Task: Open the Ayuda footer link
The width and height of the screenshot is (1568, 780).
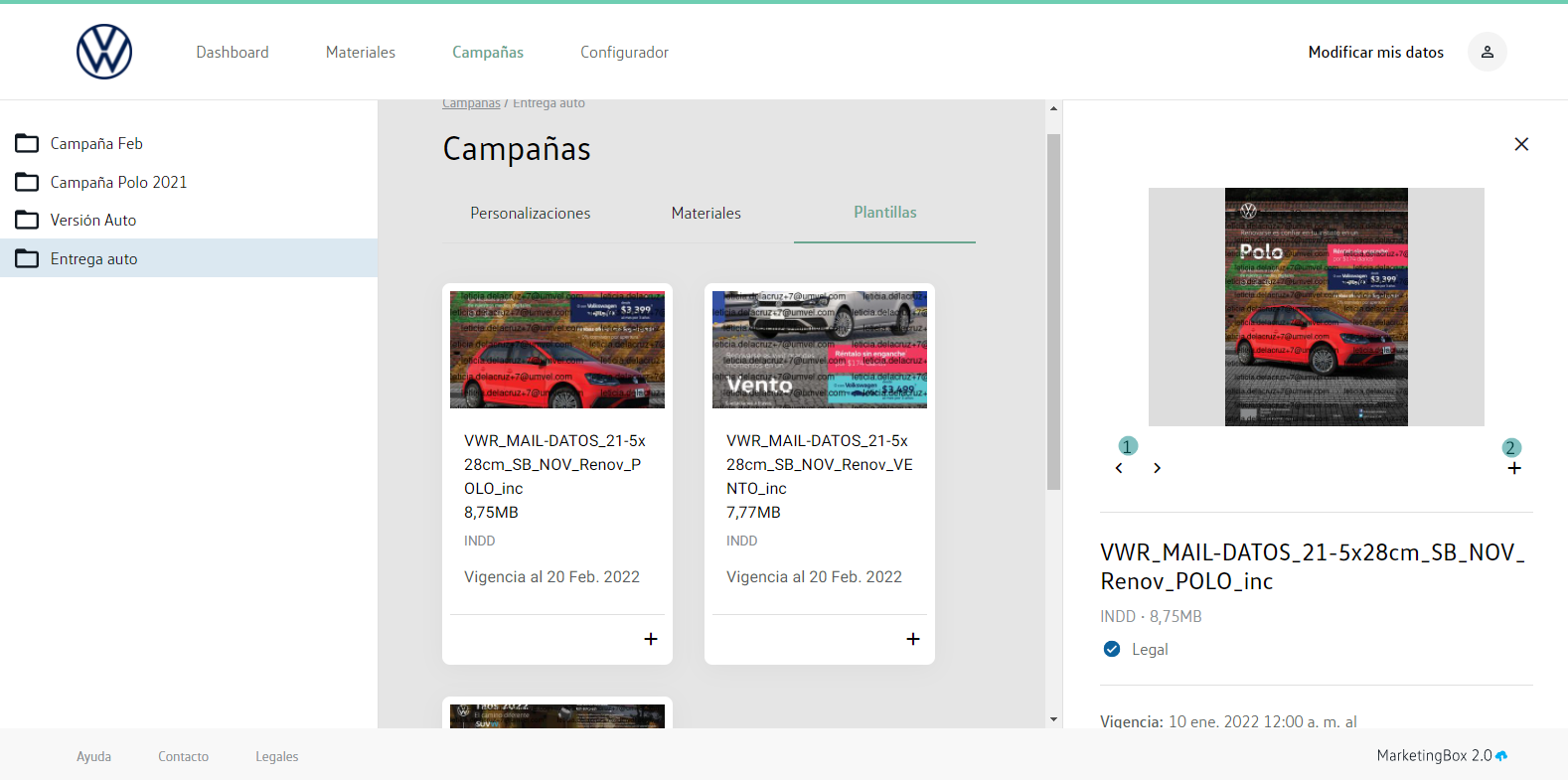Action: 94,756
